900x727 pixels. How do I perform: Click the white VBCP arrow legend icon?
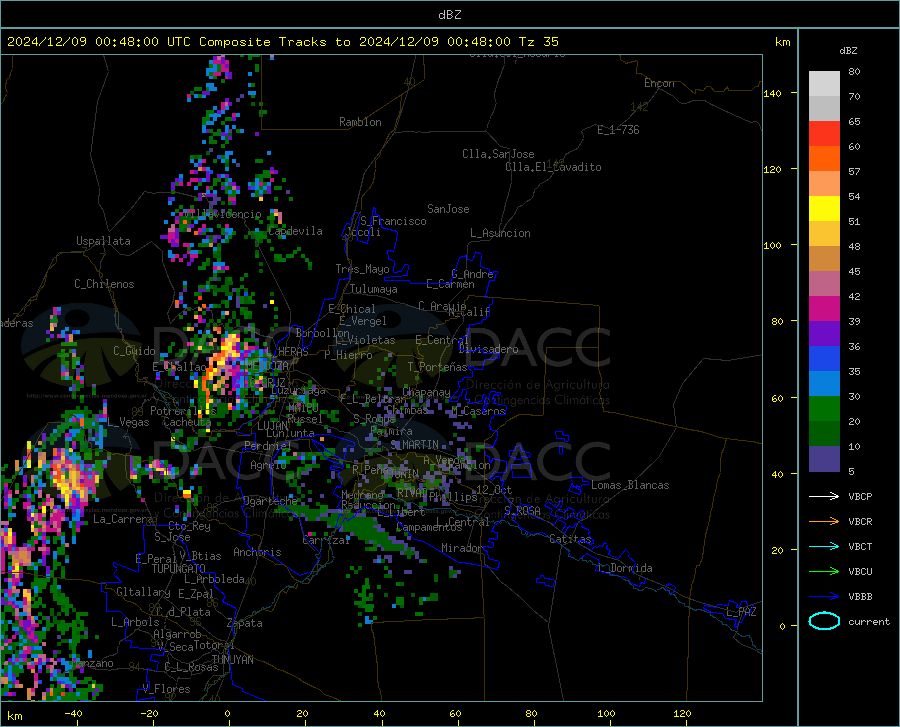(824, 496)
